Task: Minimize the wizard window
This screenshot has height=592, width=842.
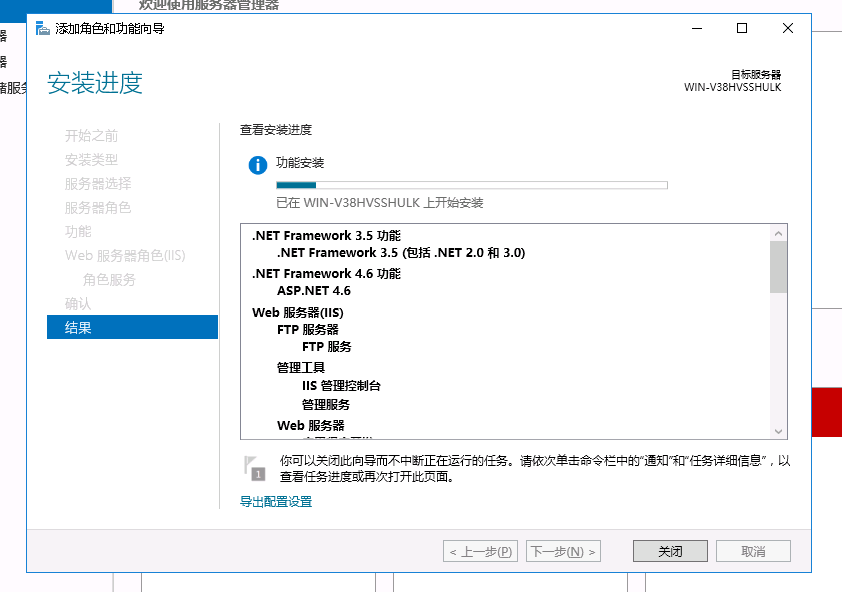Action: point(697,28)
